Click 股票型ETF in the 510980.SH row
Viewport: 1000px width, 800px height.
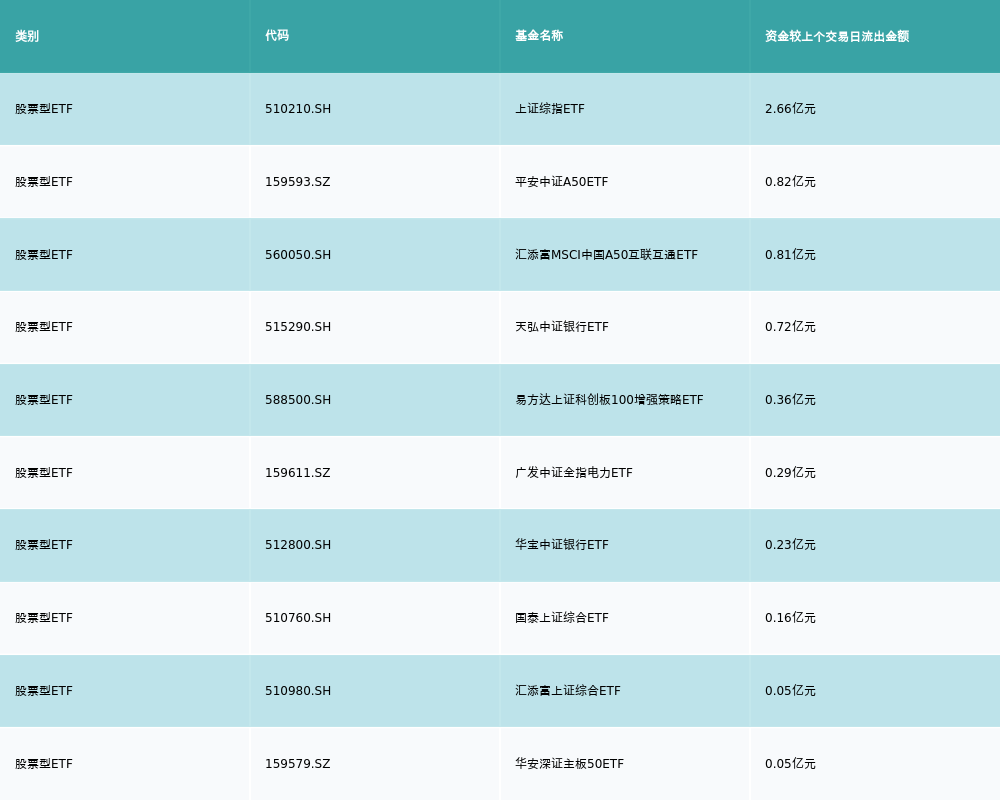pyautogui.click(x=44, y=691)
